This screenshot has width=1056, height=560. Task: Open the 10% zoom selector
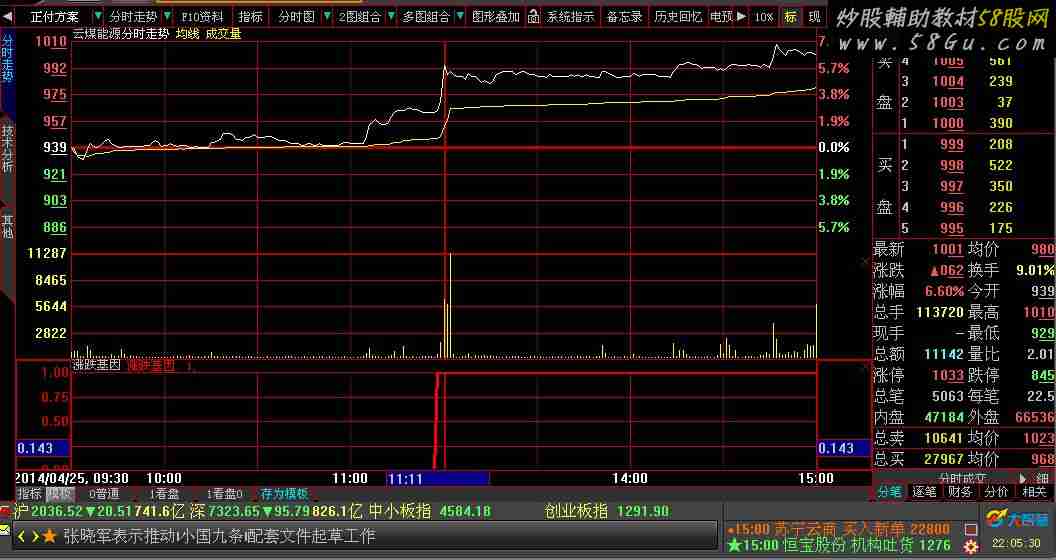[764, 17]
